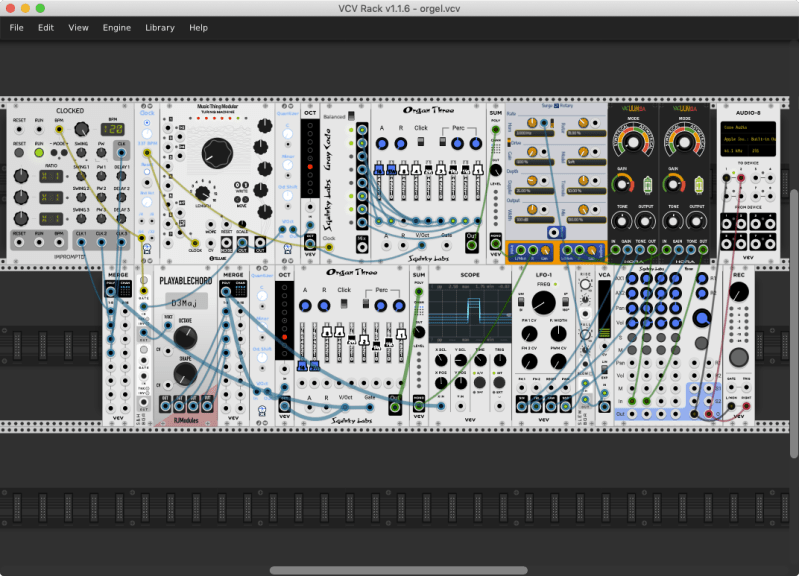Screen dimensions: 799x576
Task: Toggle the tube icon on second Vacuum module
Action: pyautogui.click(x=699, y=185)
